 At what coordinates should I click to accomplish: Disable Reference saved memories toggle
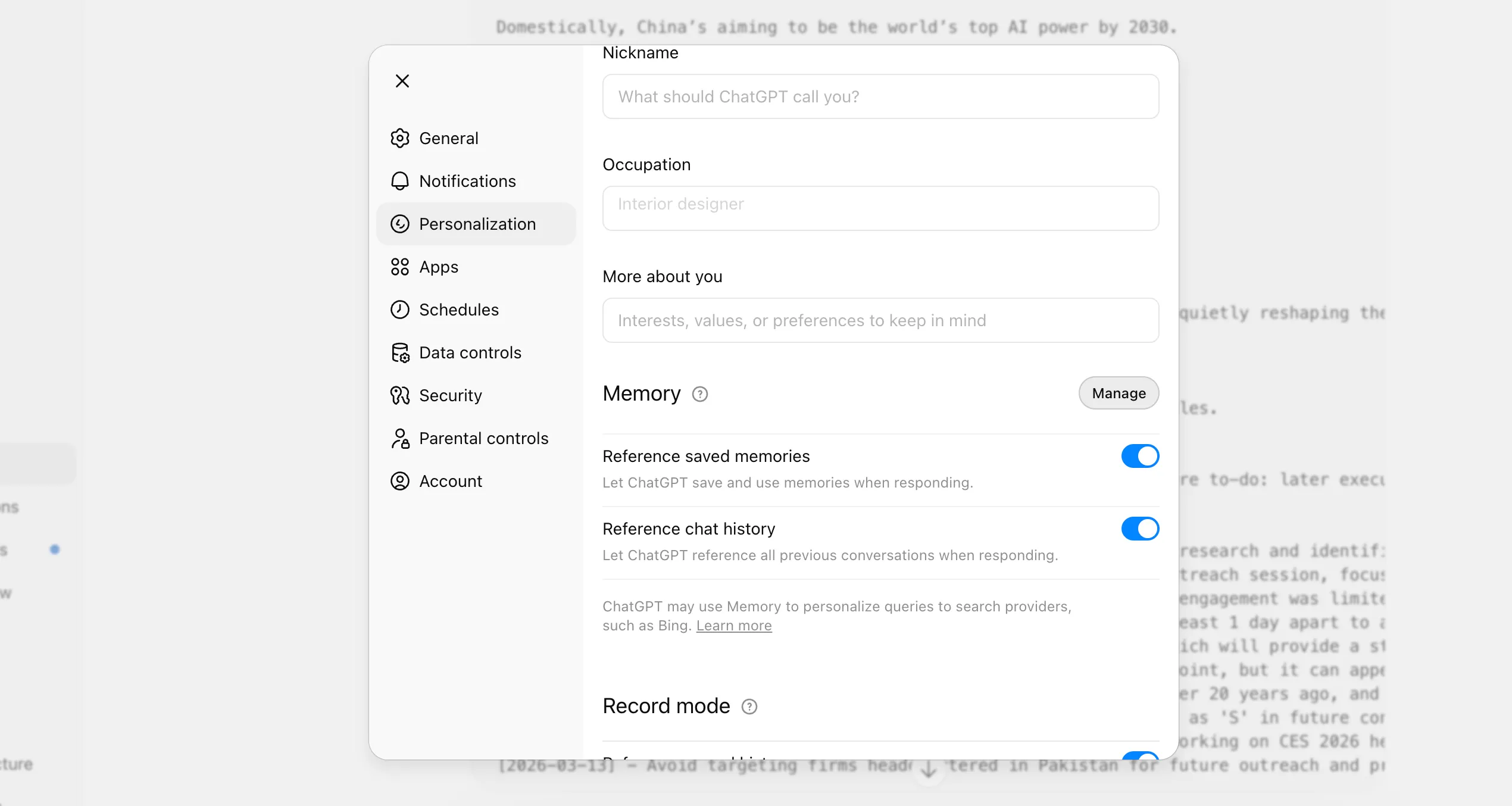point(1140,456)
